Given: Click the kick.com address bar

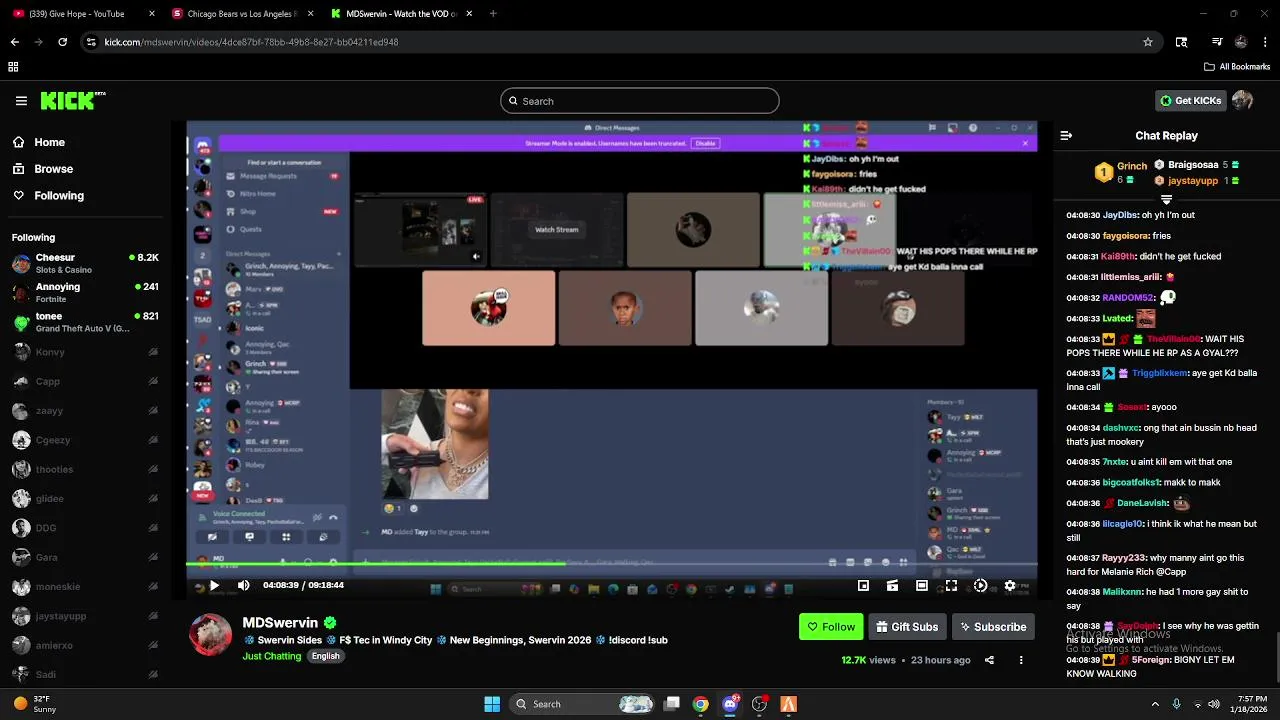Looking at the screenshot, I should click(620, 42).
